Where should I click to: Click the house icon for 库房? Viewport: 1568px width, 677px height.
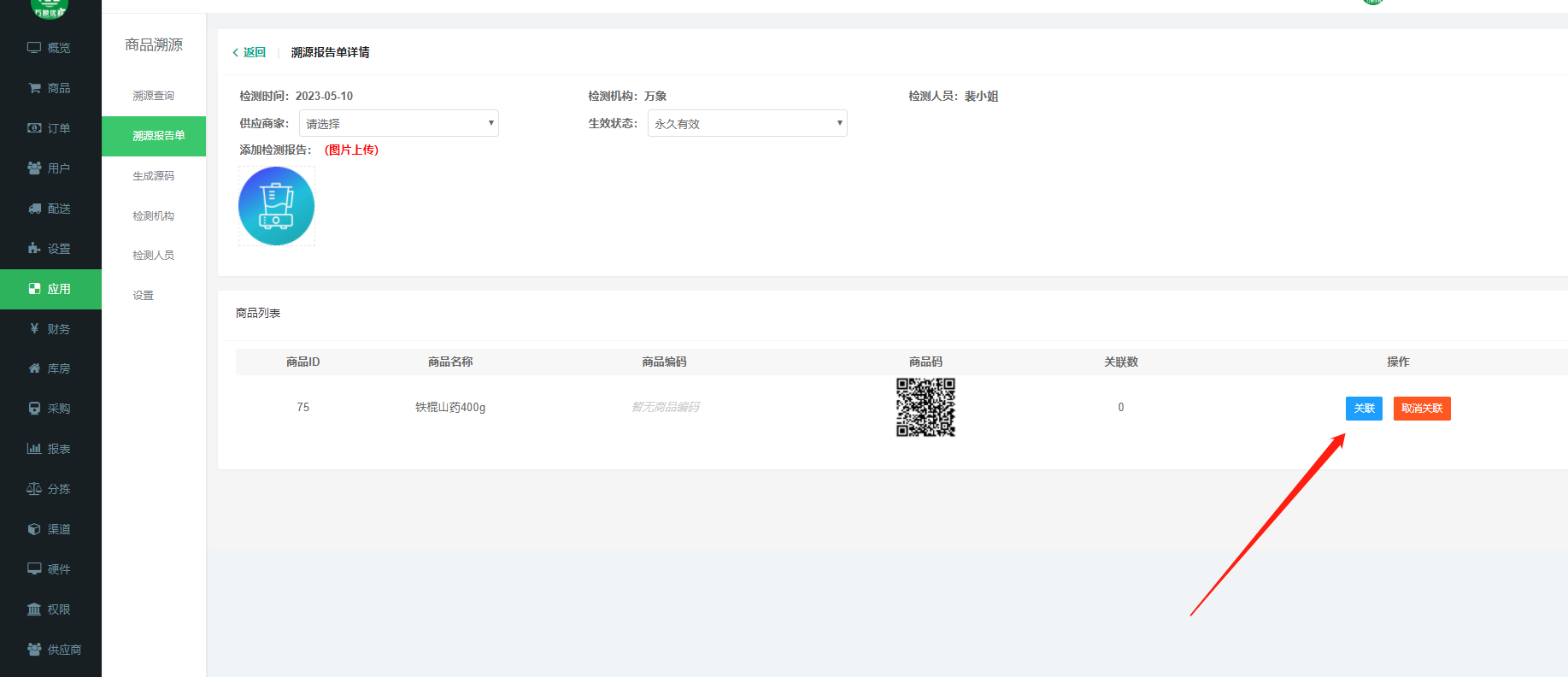34,368
